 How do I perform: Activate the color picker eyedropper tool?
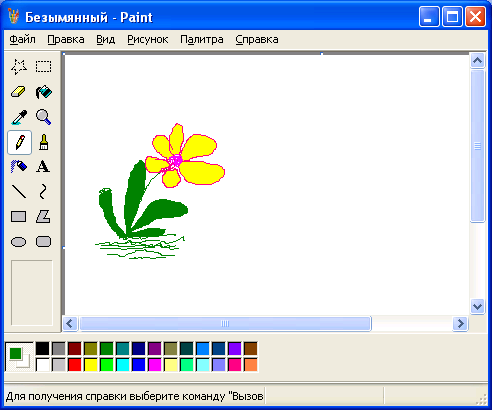tap(19, 117)
